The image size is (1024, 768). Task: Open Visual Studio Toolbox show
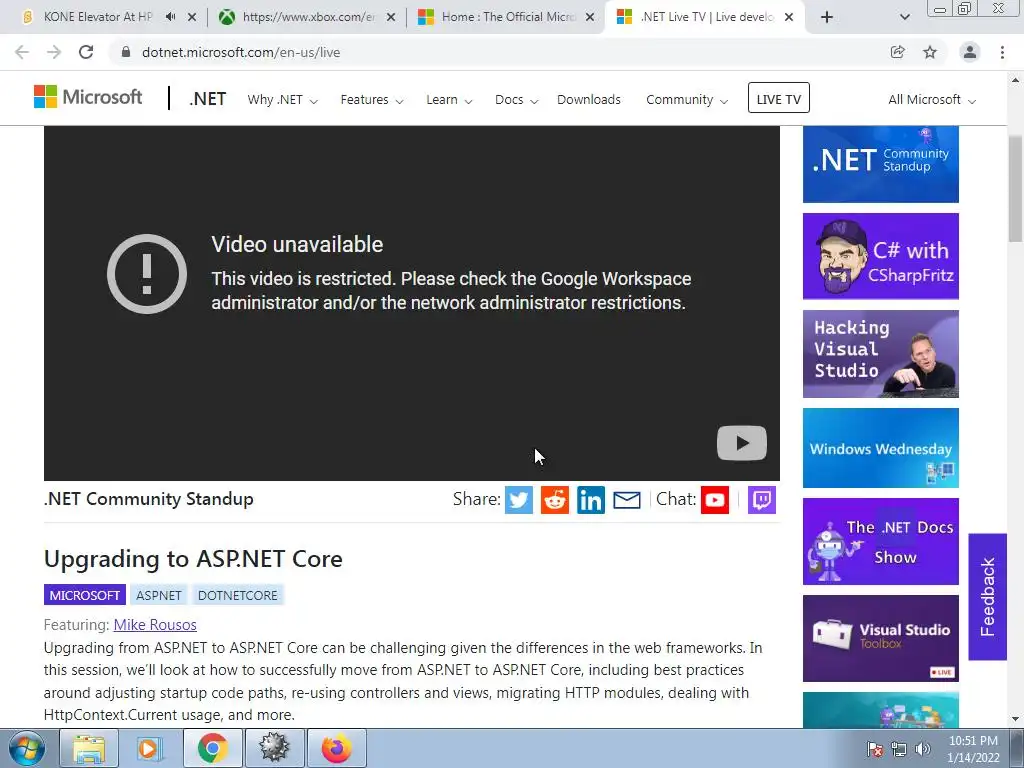[880, 639]
